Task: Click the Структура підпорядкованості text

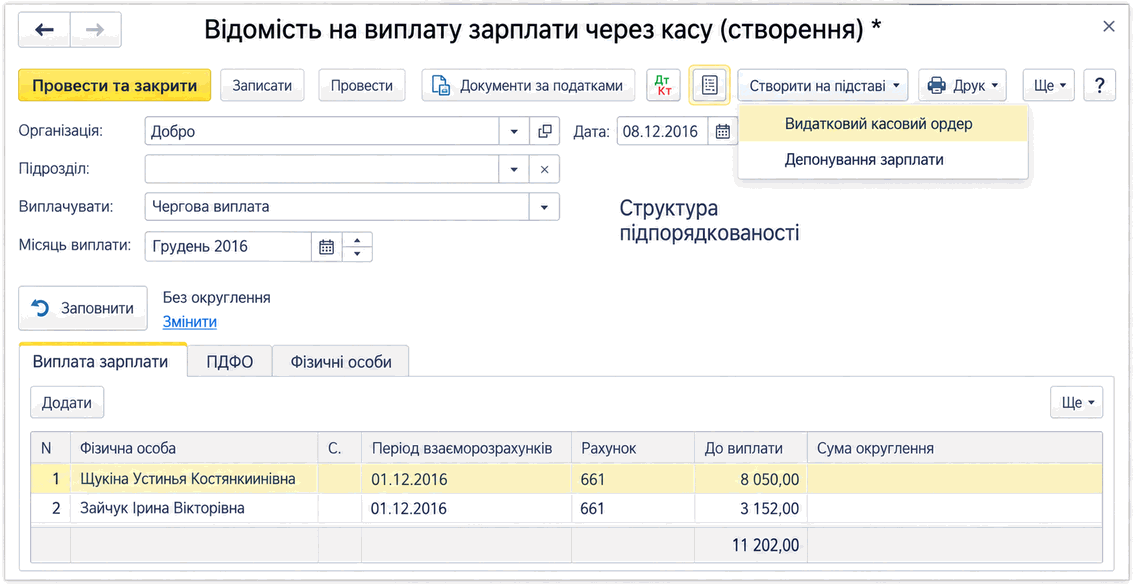Action: coord(709,221)
